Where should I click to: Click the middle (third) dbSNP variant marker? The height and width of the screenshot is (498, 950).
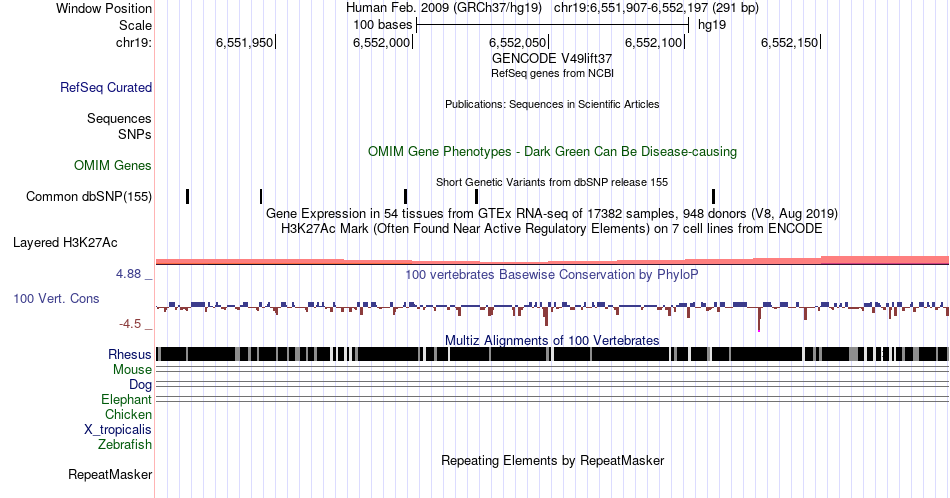405,196
